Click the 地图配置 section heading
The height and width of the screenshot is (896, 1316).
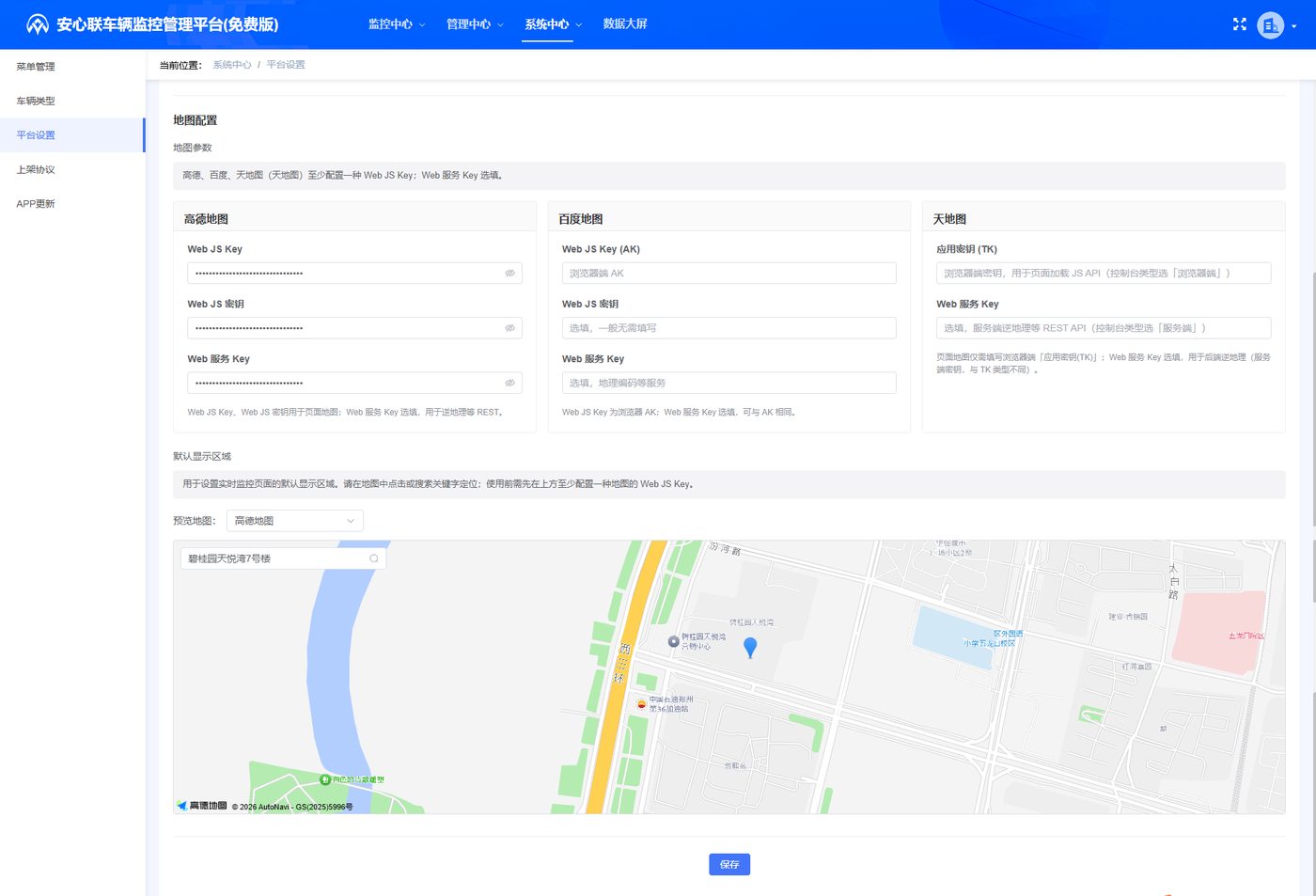(196, 120)
